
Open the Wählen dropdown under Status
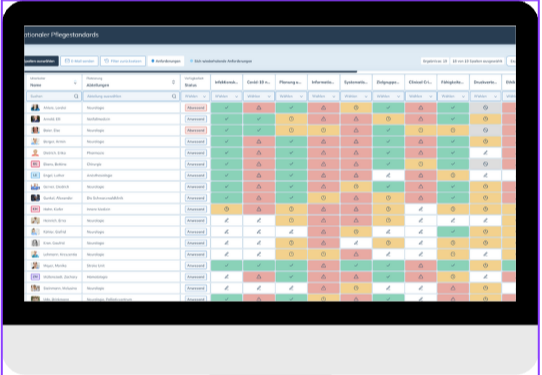195,96
